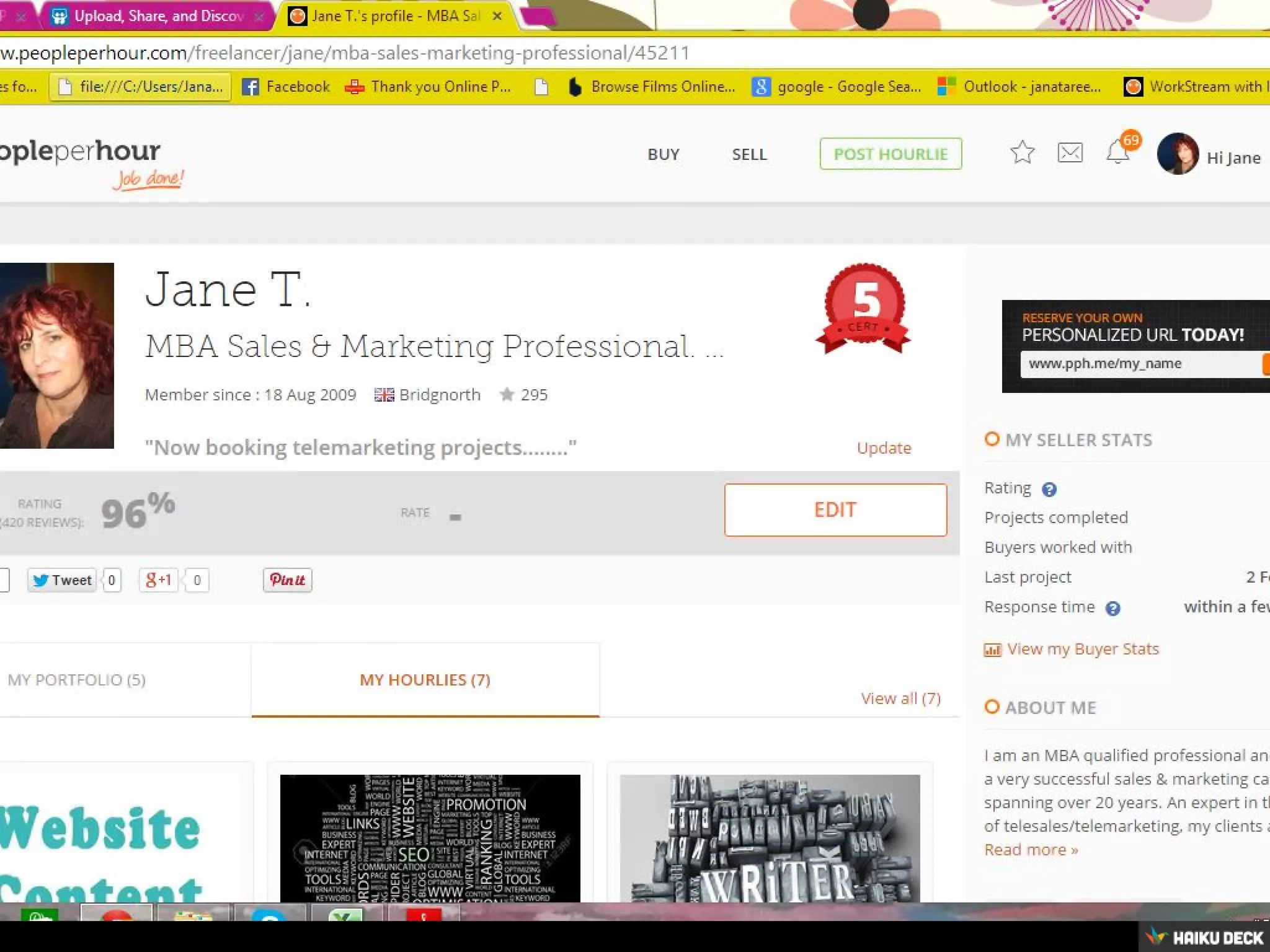Open the Hi Jane user avatar menu
Image resolution: width=1270 pixels, height=952 pixels.
point(1177,154)
